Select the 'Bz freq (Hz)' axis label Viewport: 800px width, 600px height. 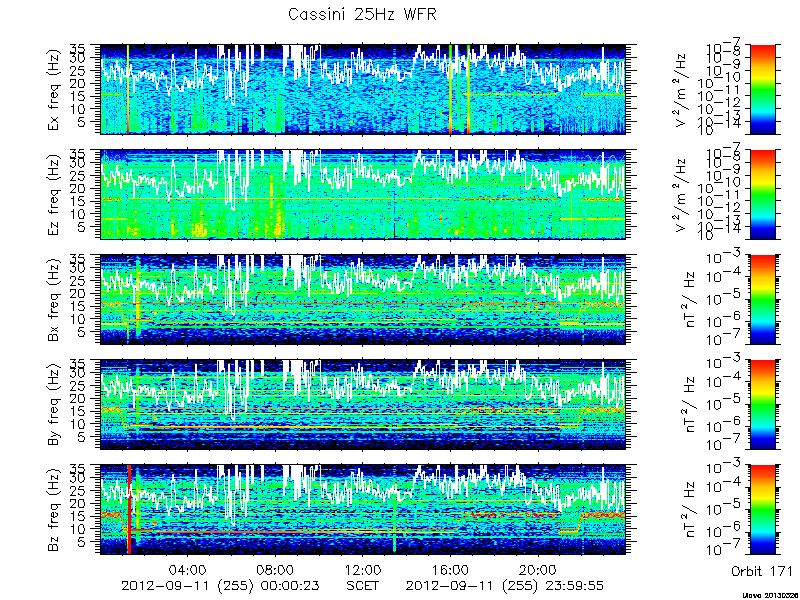coord(55,510)
